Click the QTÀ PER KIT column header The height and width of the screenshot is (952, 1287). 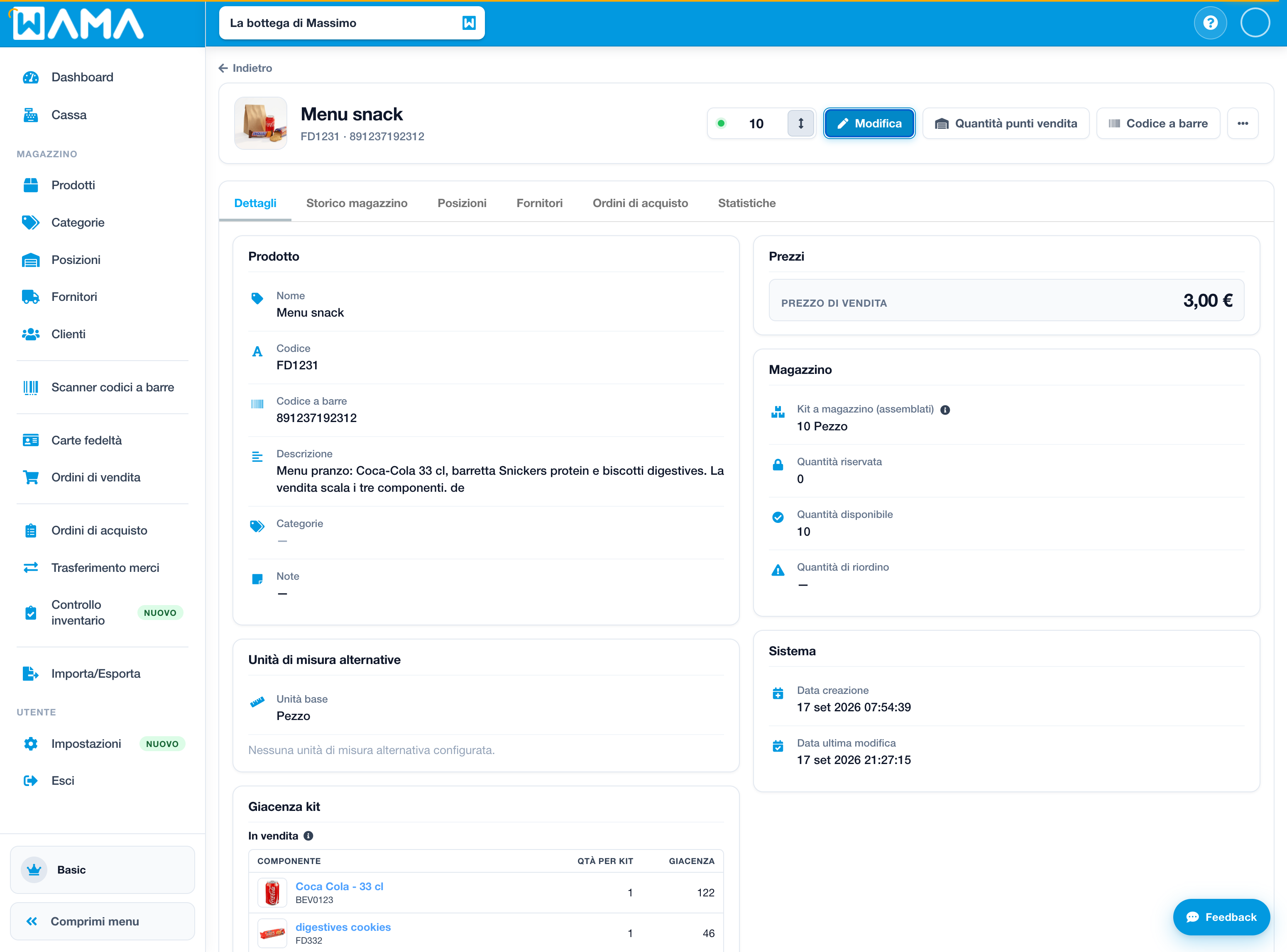tap(605, 862)
